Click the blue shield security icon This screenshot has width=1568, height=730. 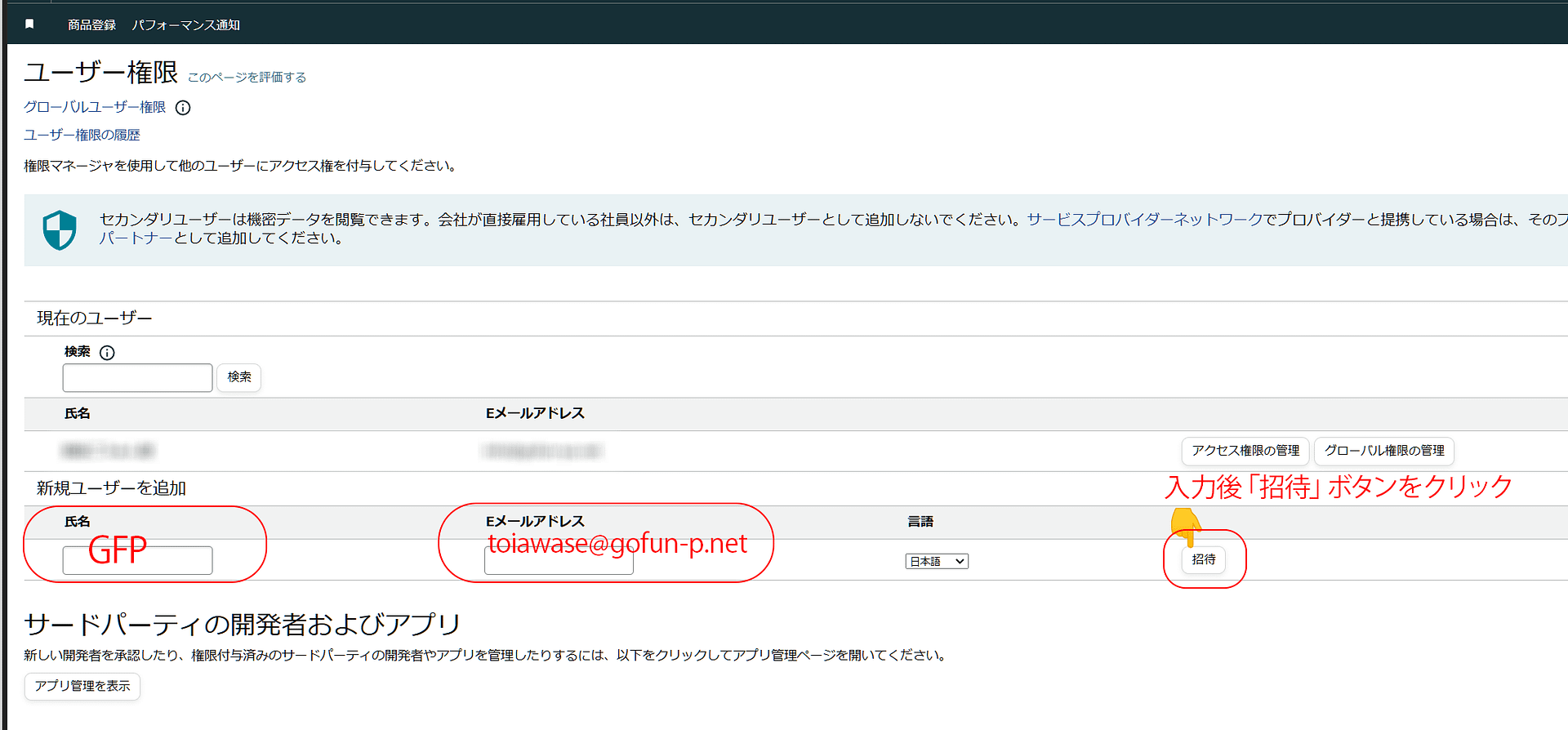[x=60, y=229]
